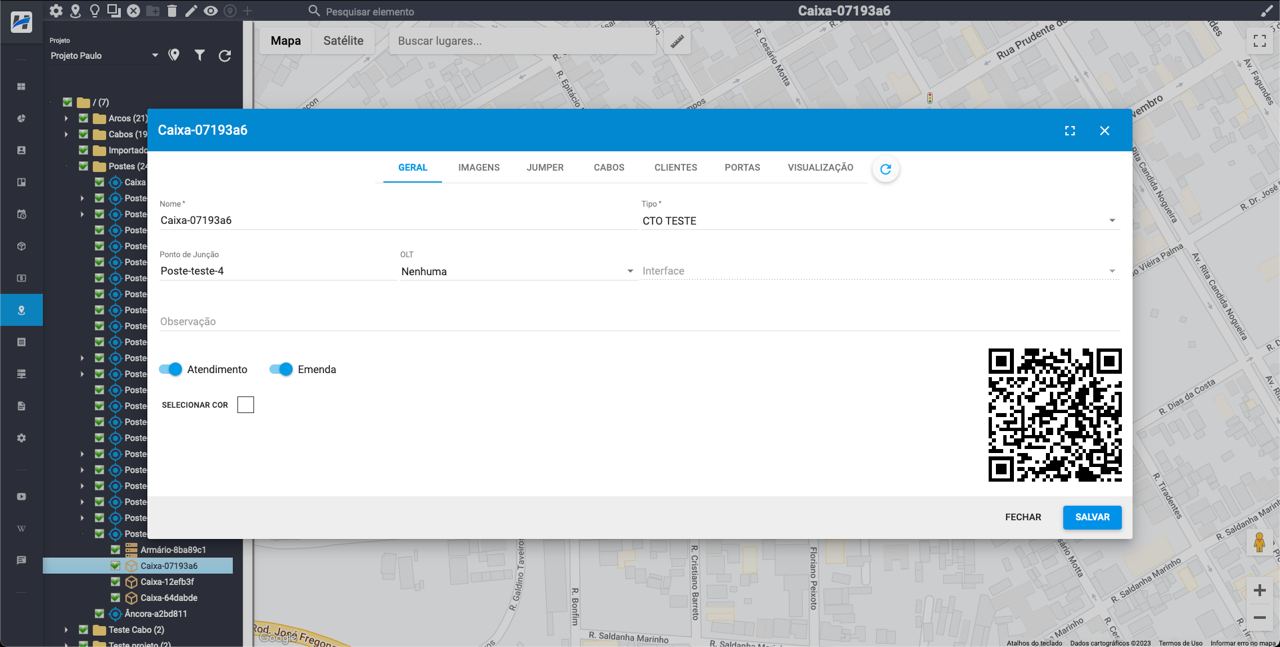Viewport: 1280px width, 647px height.
Task: Click the circled X cancel icon in toolbar
Action: coord(132,11)
